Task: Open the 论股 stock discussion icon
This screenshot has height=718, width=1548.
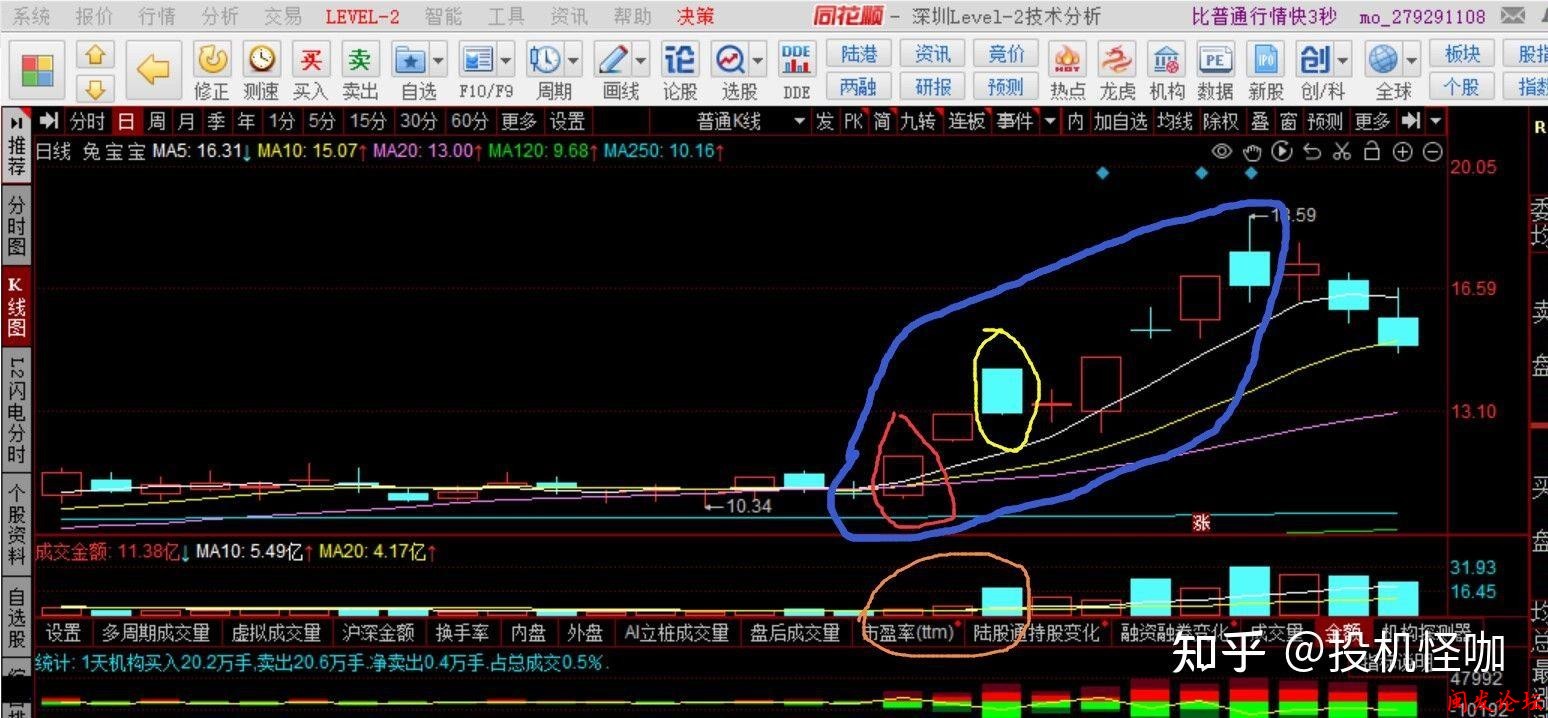Action: pos(680,62)
